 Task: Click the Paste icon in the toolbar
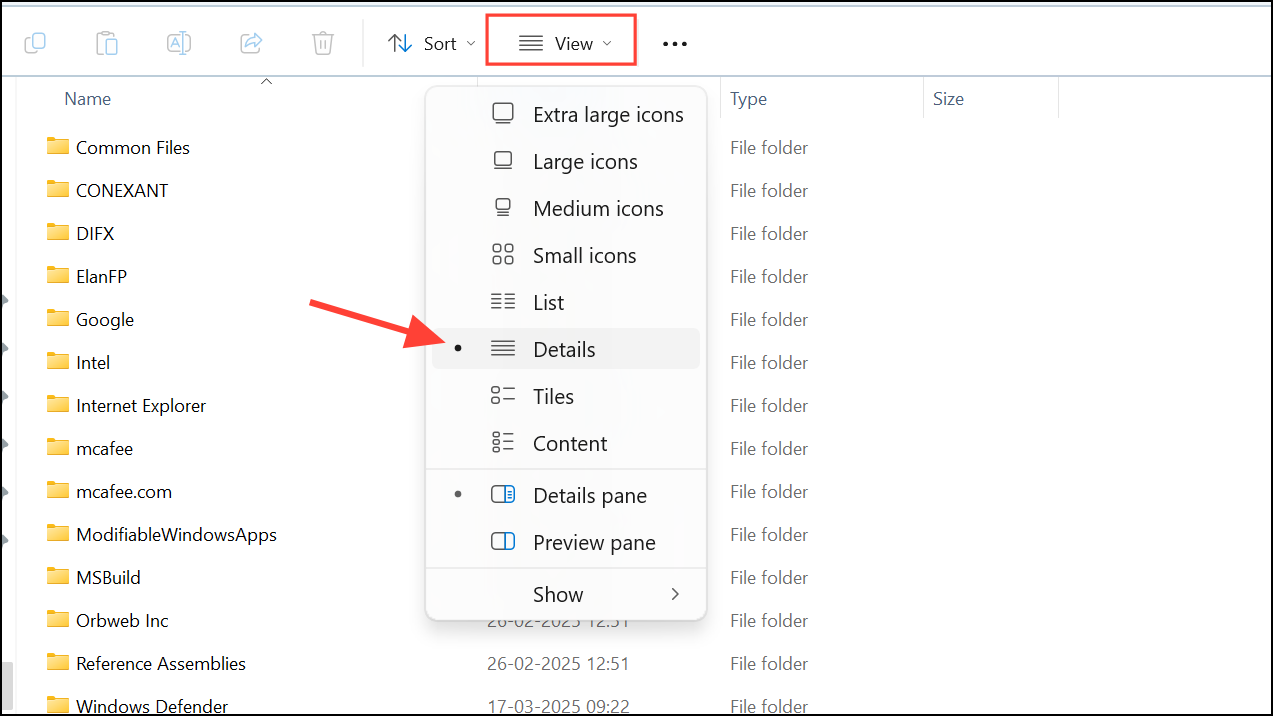click(x=107, y=43)
